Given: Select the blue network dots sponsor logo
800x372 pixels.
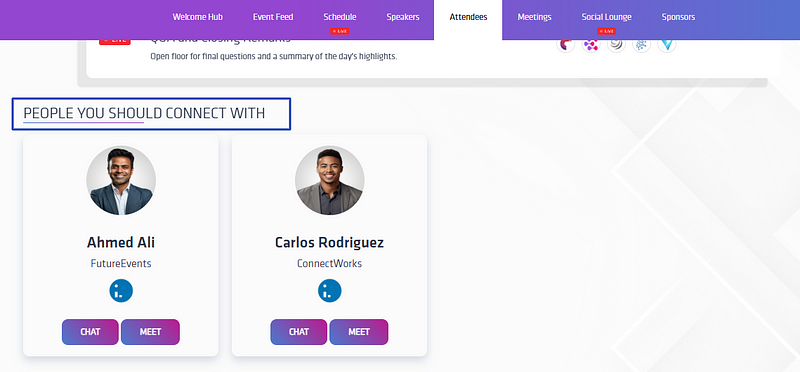Looking at the screenshot, I should 641,45.
